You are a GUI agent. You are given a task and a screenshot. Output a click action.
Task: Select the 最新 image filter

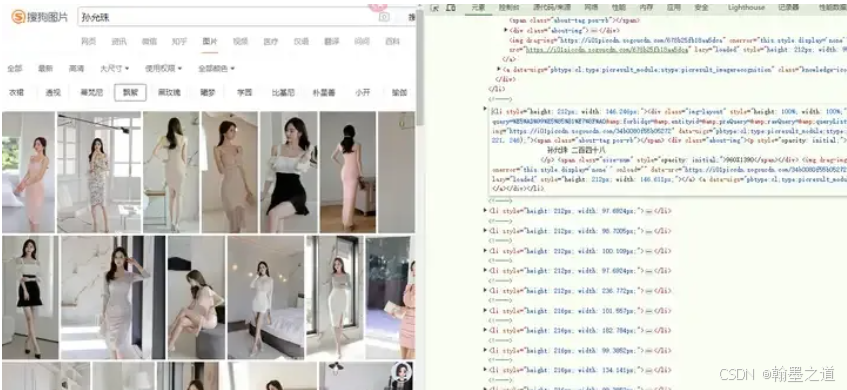[x=45, y=69]
